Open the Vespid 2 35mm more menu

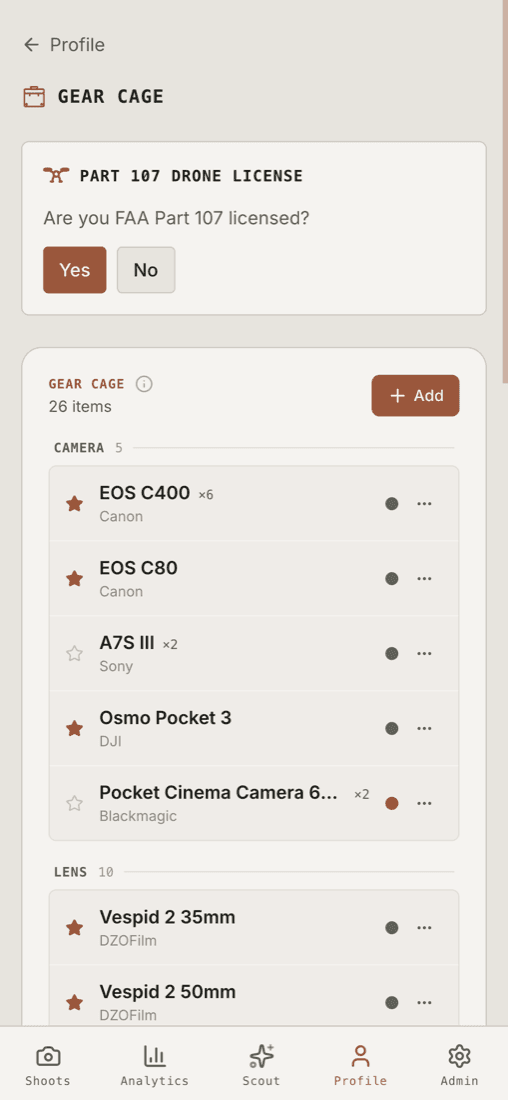click(424, 927)
